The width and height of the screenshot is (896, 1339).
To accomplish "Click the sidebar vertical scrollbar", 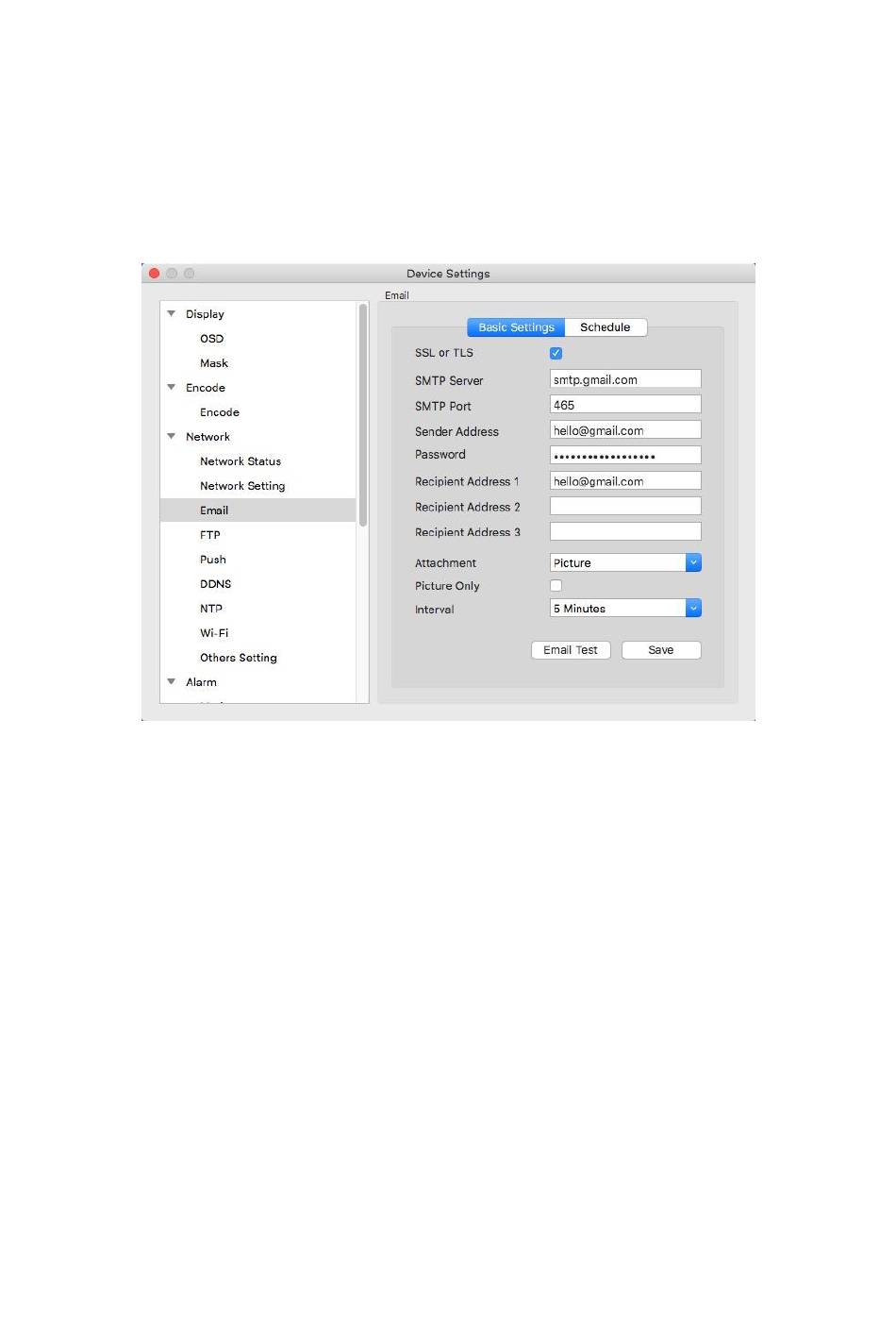I will pyautogui.click(x=362, y=415).
